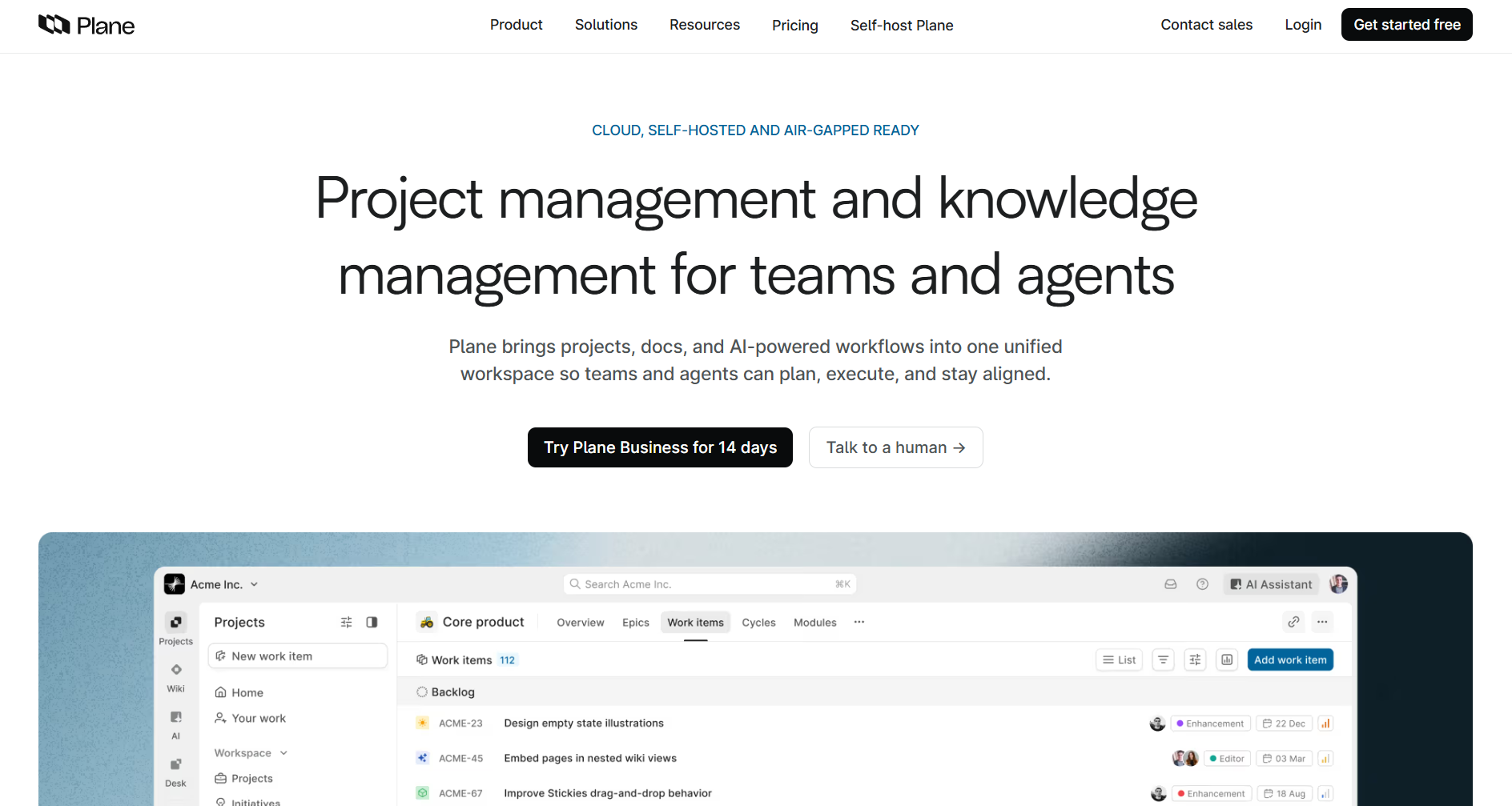Follow the Login link

click(1304, 25)
